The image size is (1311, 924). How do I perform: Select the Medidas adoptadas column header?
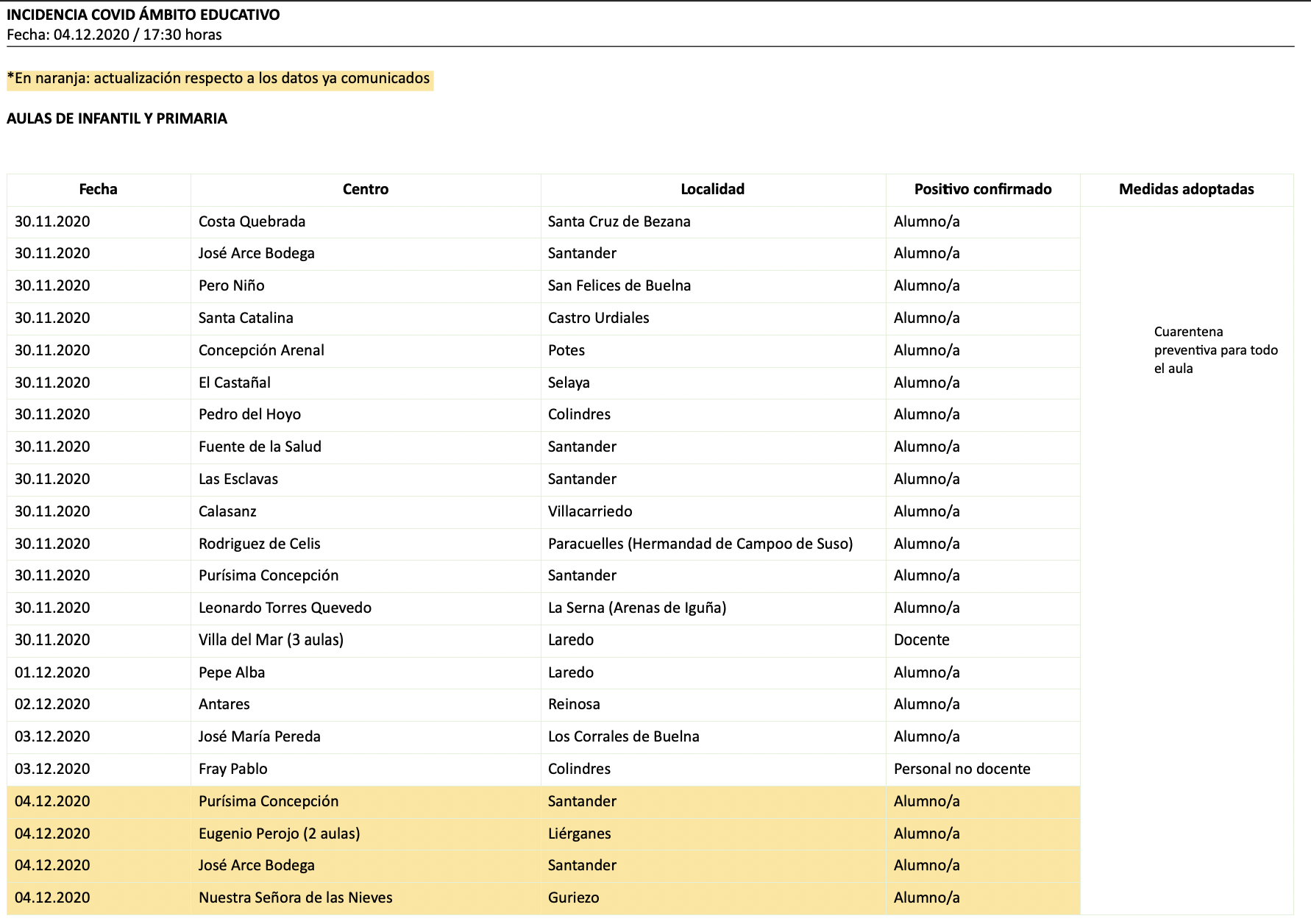(x=1186, y=189)
